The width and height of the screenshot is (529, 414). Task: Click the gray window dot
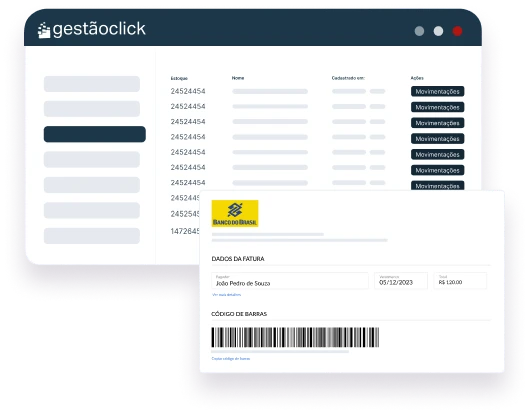click(419, 31)
